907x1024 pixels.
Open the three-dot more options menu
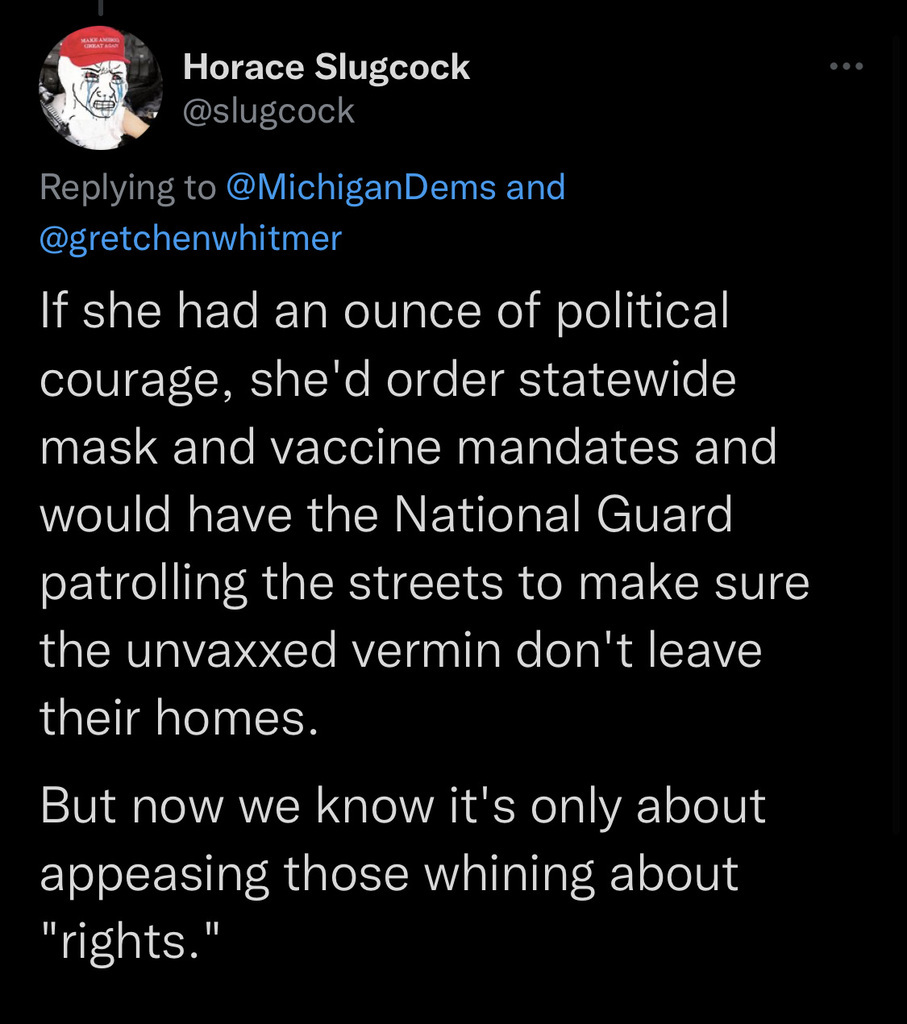tap(844, 68)
